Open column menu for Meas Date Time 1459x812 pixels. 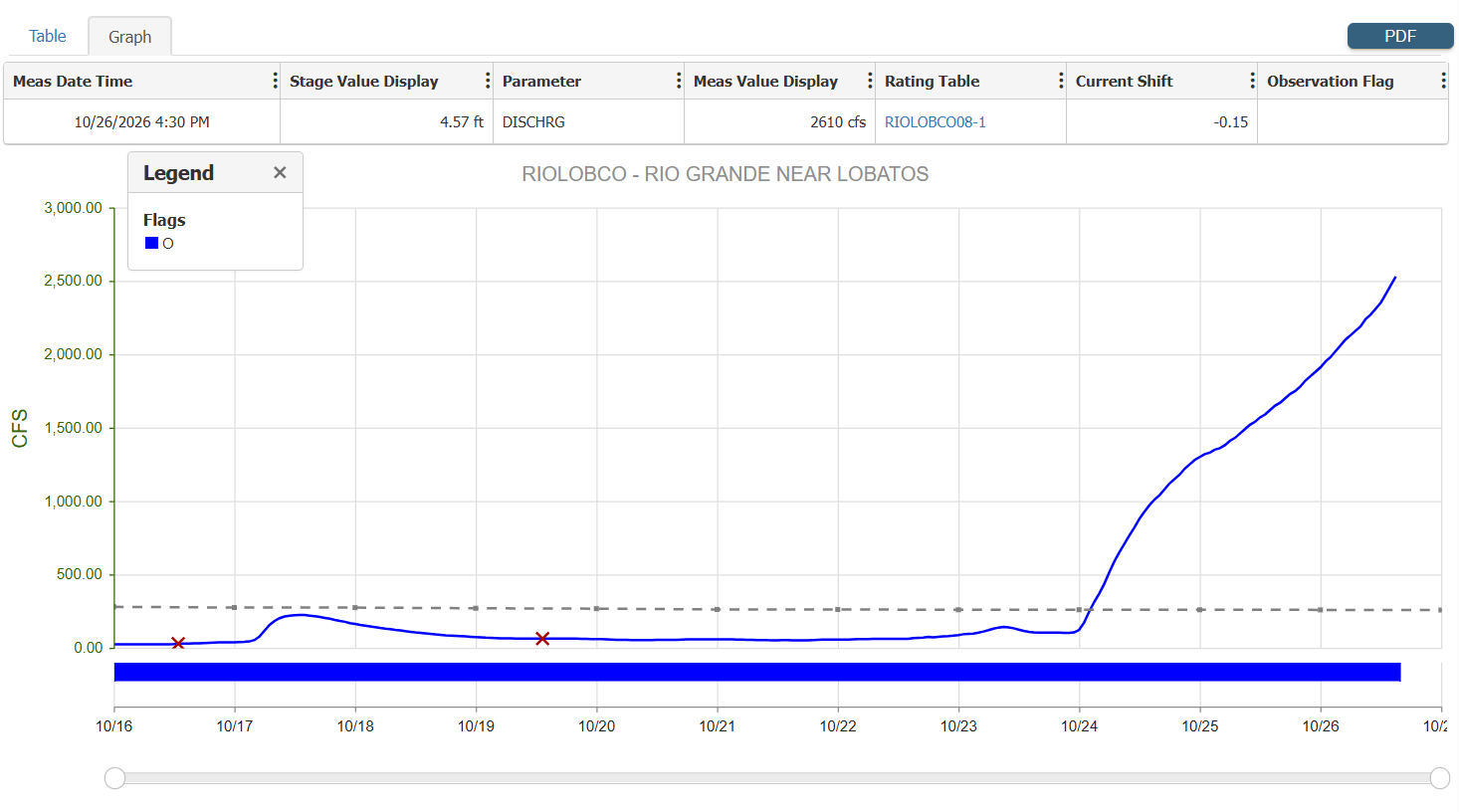(x=275, y=81)
